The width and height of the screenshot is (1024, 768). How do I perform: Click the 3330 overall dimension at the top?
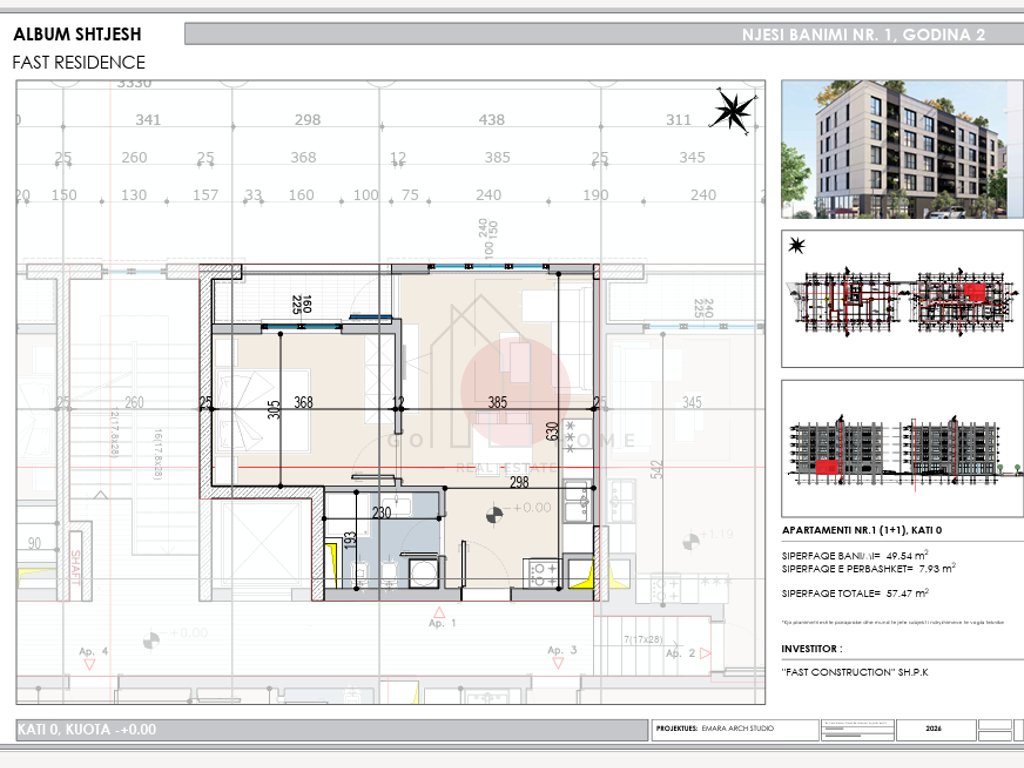(x=135, y=84)
